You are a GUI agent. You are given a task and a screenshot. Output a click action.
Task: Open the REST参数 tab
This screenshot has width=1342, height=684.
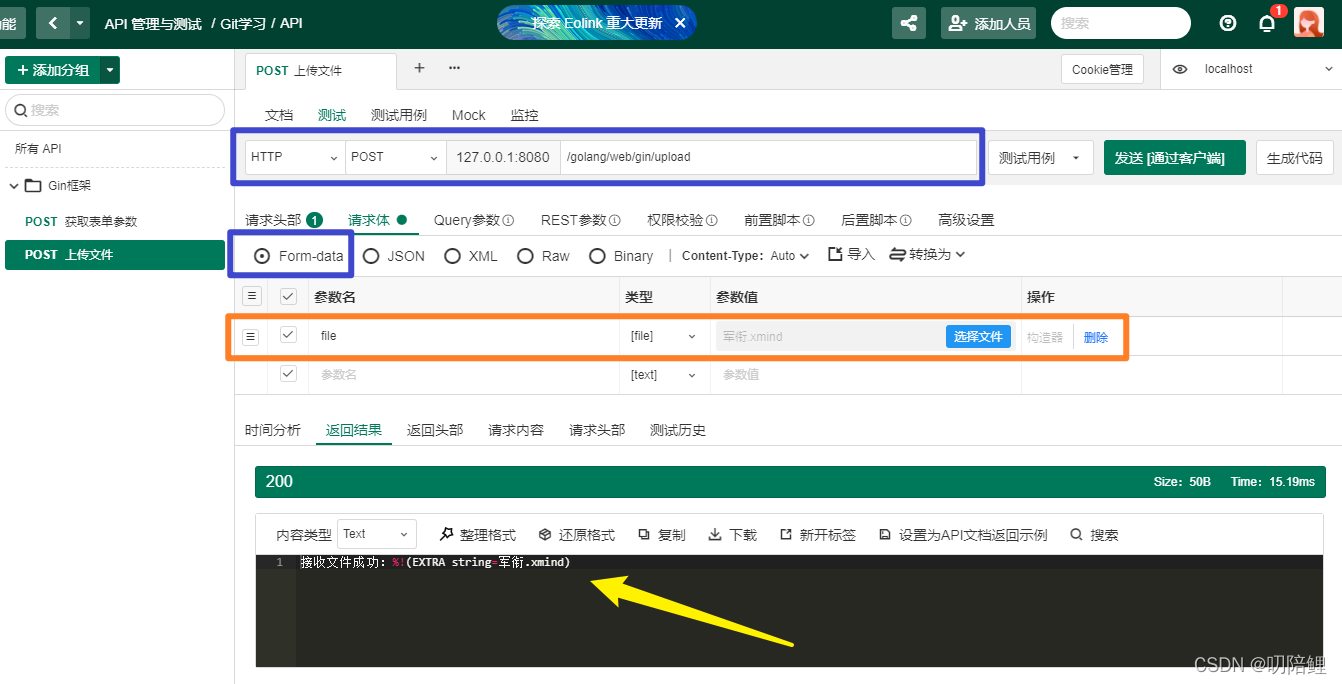coord(580,220)
